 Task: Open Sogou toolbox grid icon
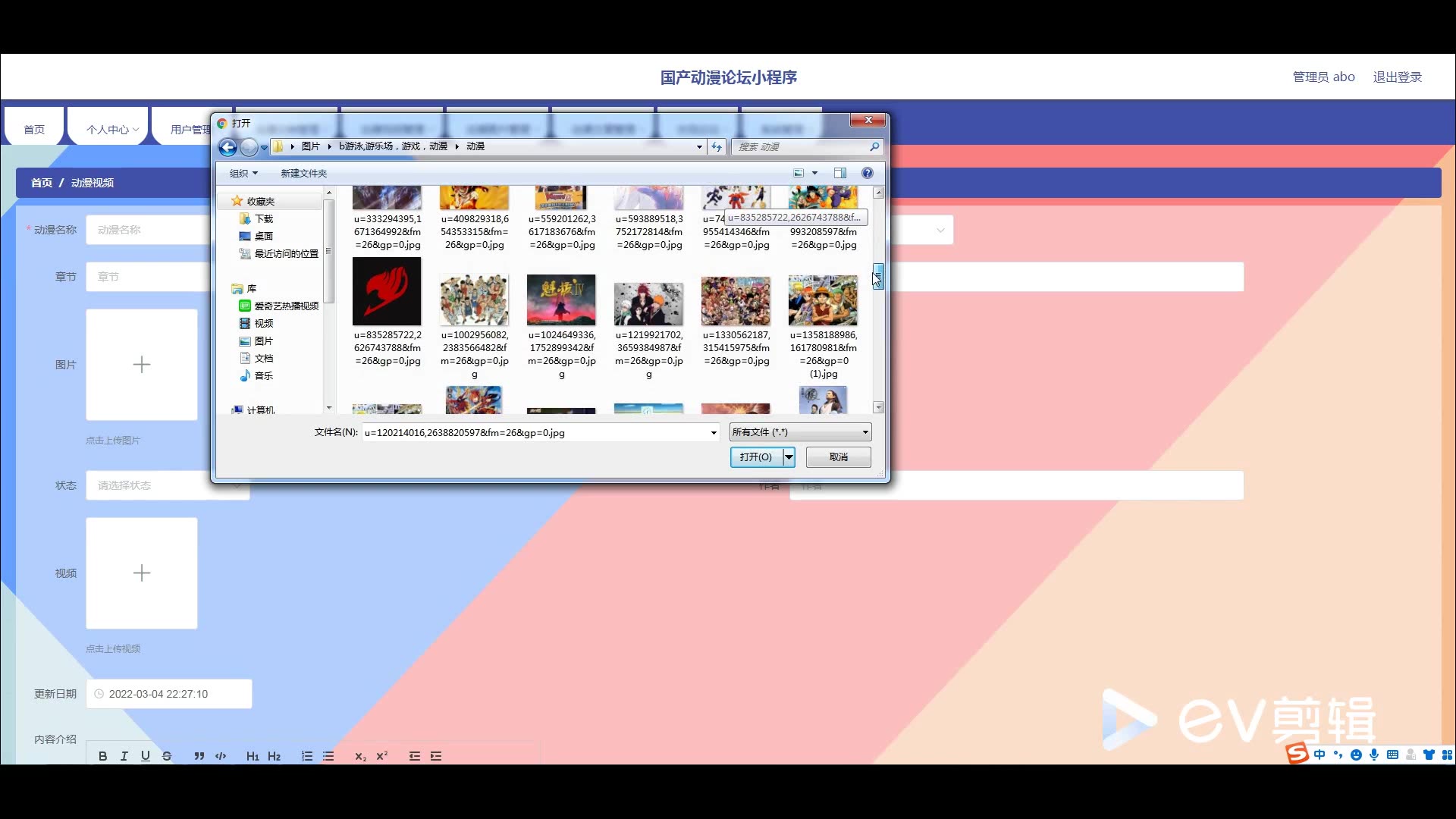[x=1447, y=755]
